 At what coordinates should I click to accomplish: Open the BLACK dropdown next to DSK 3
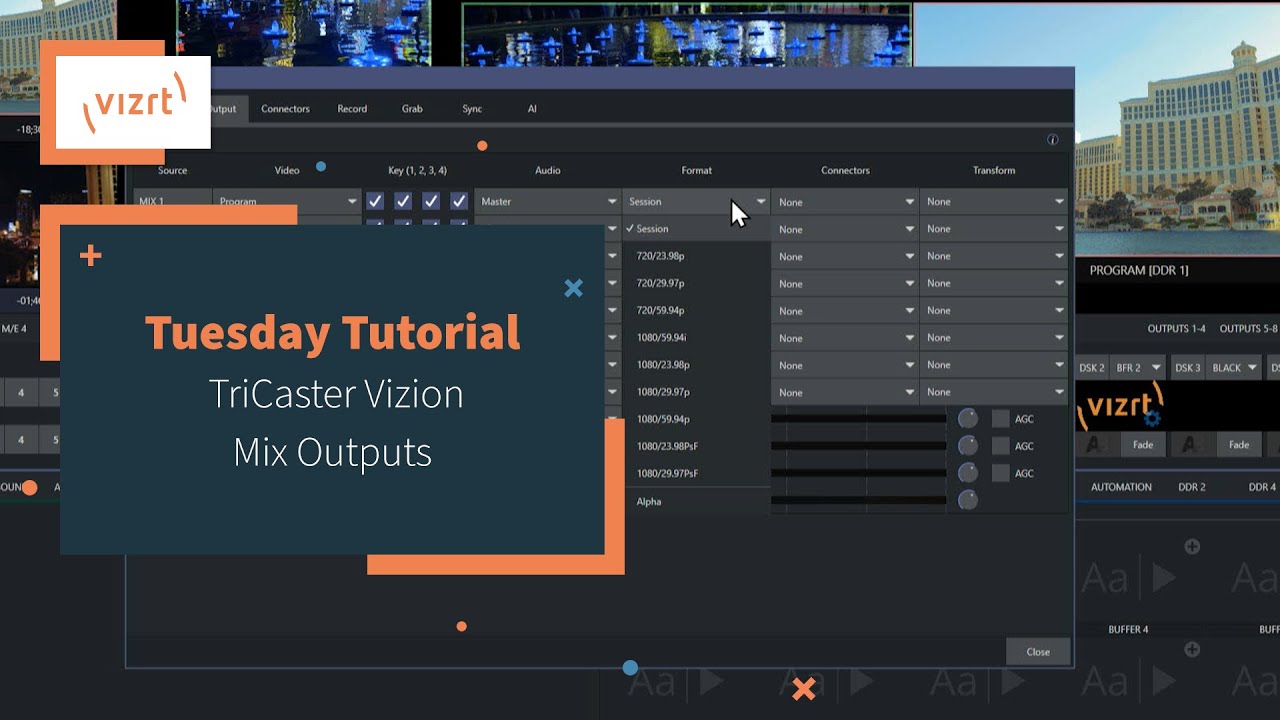coord(1234,368)
